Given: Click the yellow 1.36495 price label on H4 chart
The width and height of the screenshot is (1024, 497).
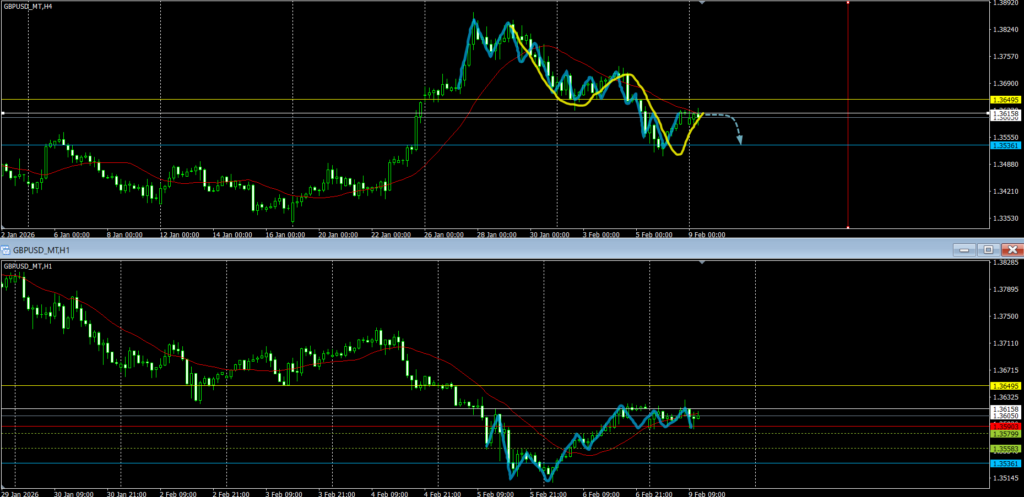Looking at the screenshot, I should (1004, 100).
